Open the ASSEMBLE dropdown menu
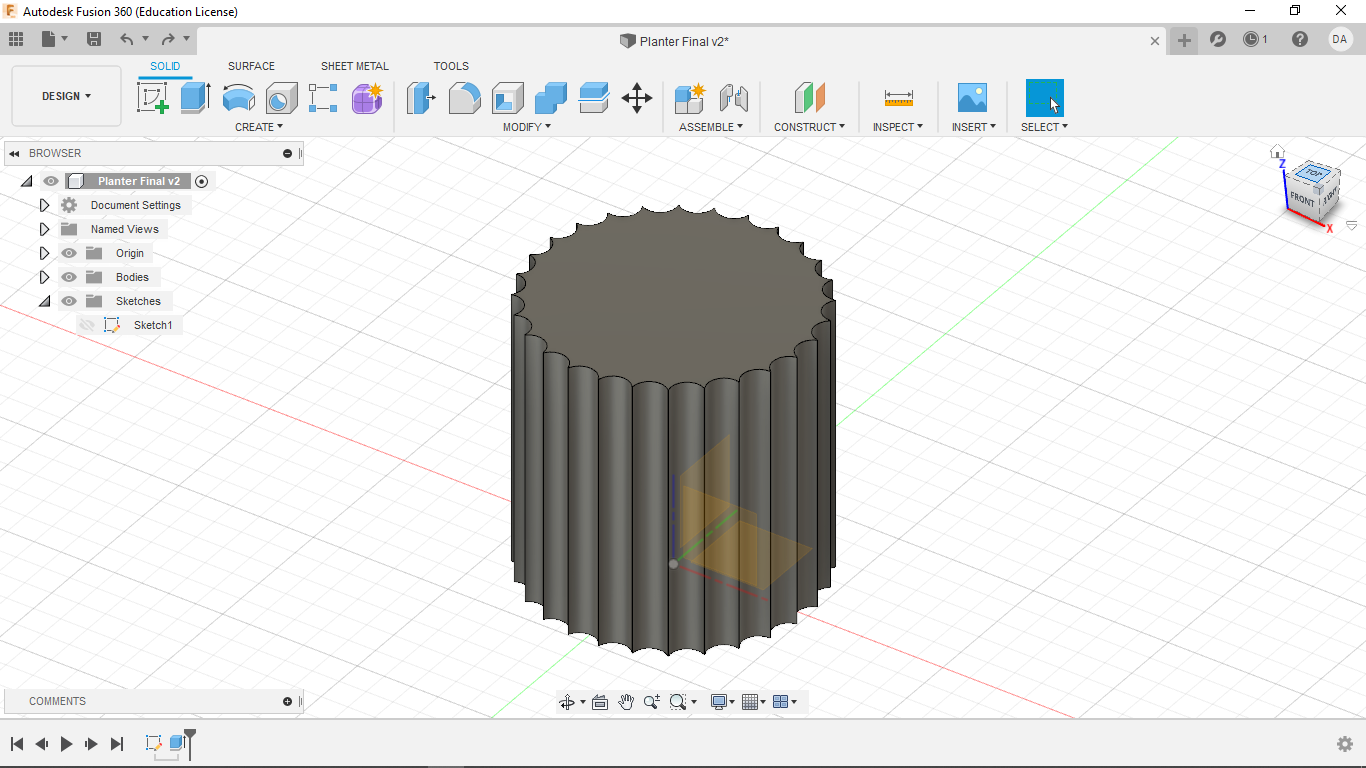The image size is (1366, 768). click(x=711, y=127)
